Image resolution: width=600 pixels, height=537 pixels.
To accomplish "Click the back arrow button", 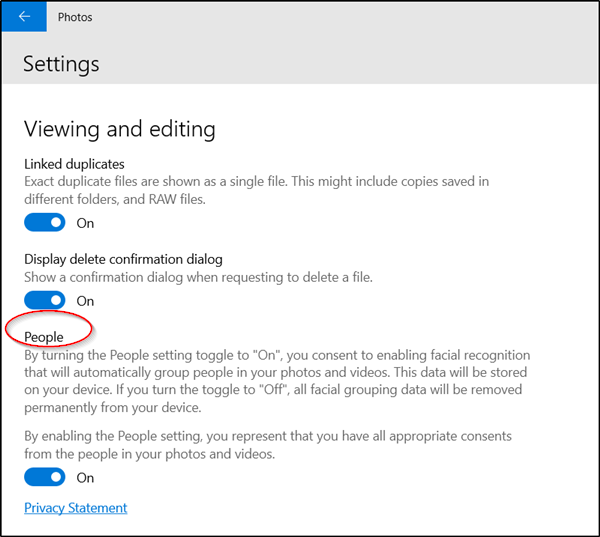I will [x=24, y=17].
